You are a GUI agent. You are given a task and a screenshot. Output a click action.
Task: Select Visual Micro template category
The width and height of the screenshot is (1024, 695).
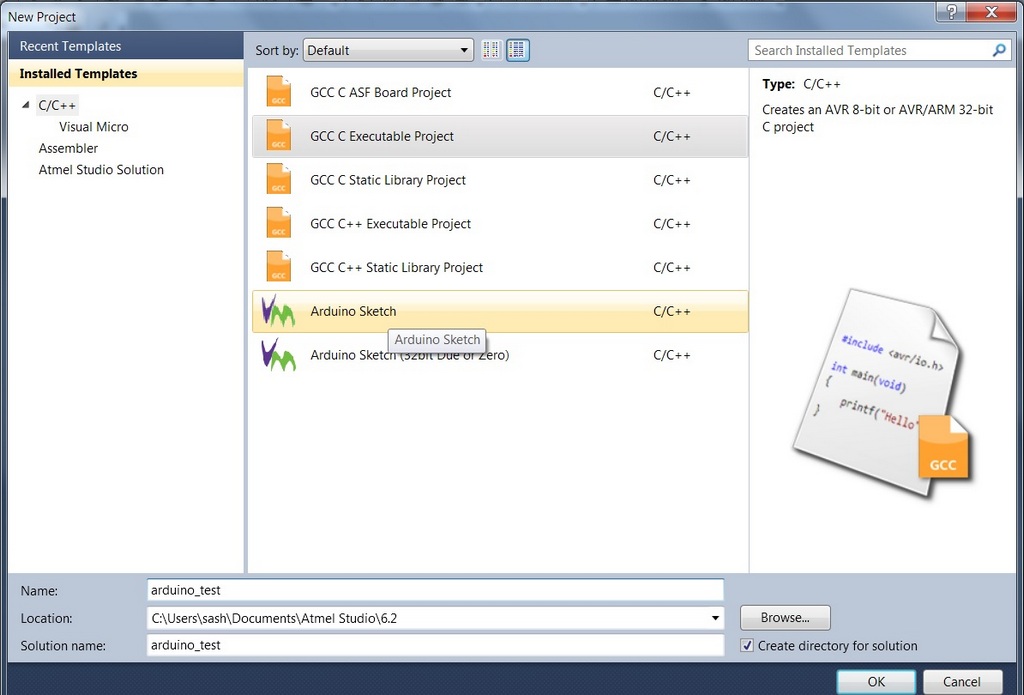pos(93,127)
